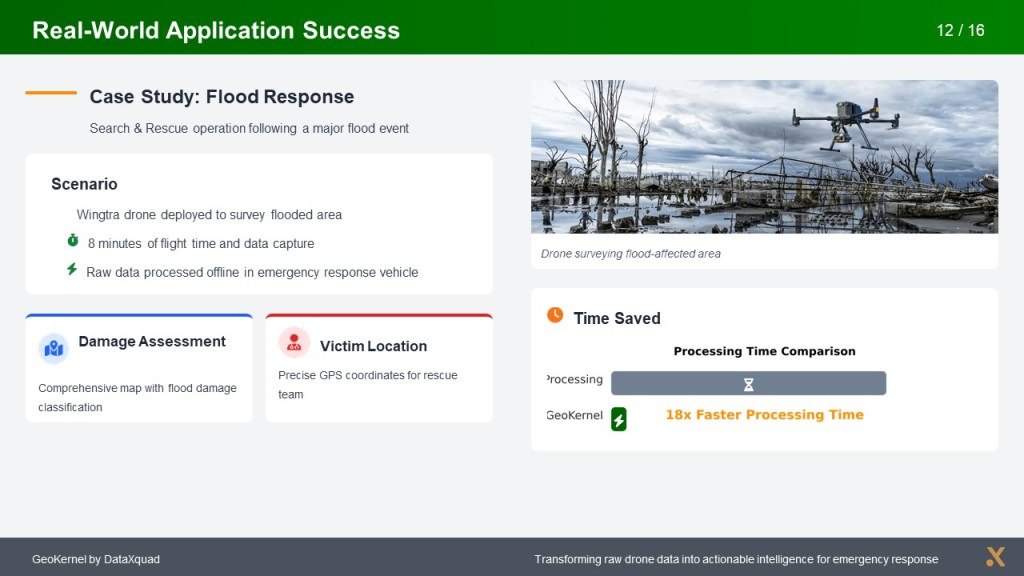Click the green GeoKernel lightning bolt icon
1024x576 pixels.
pos(619,419)
